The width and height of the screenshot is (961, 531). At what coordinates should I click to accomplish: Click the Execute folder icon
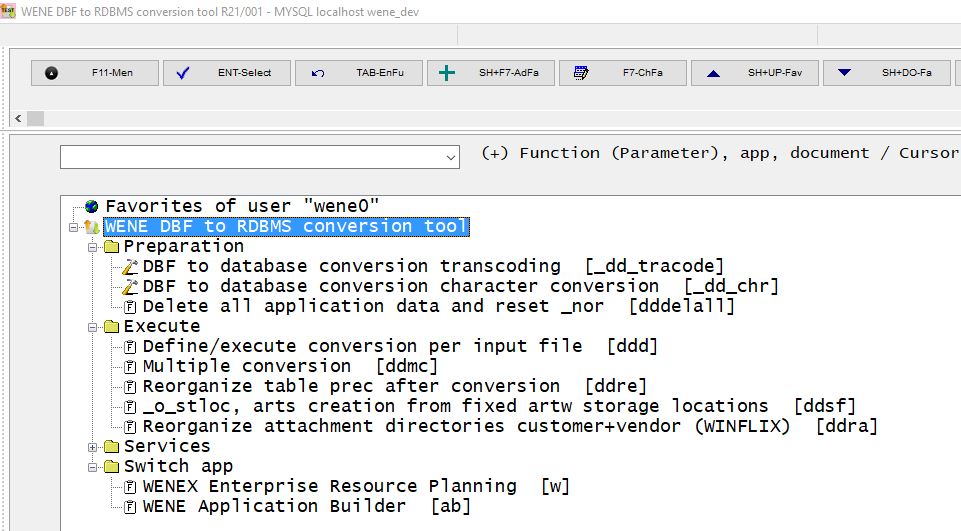pyautogui.click(x=111, y=327)
